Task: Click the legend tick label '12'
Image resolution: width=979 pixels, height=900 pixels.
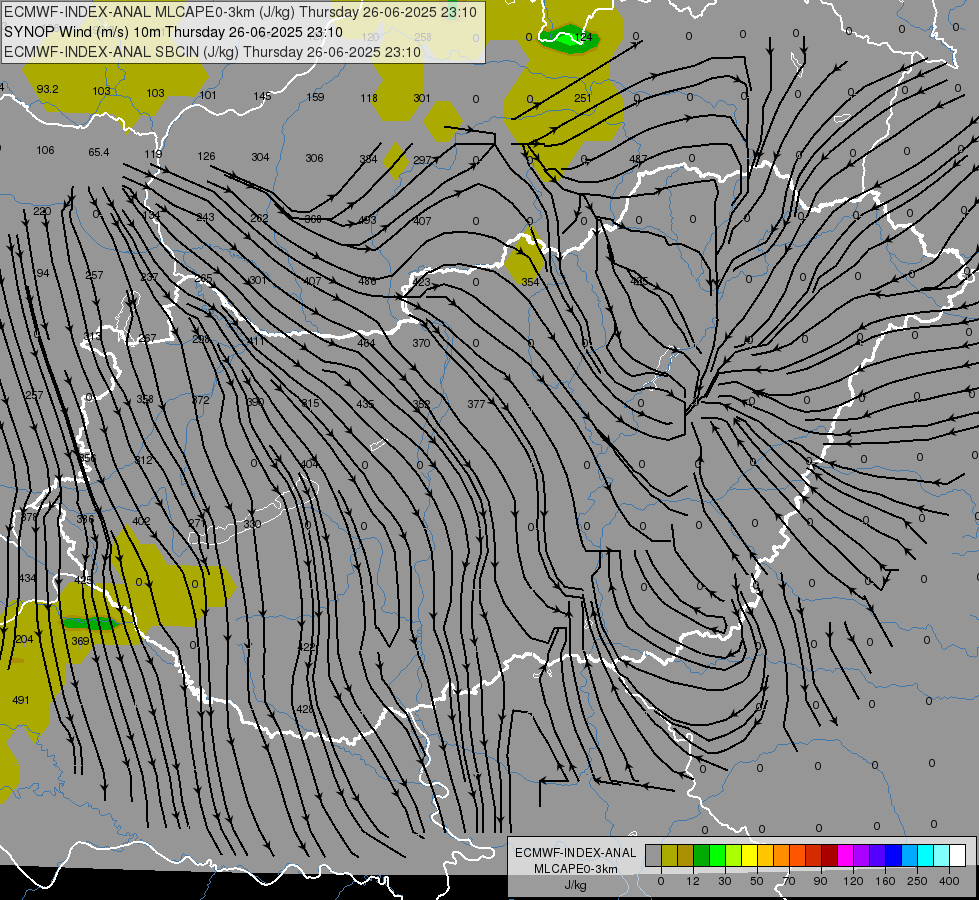Action: 693,881
